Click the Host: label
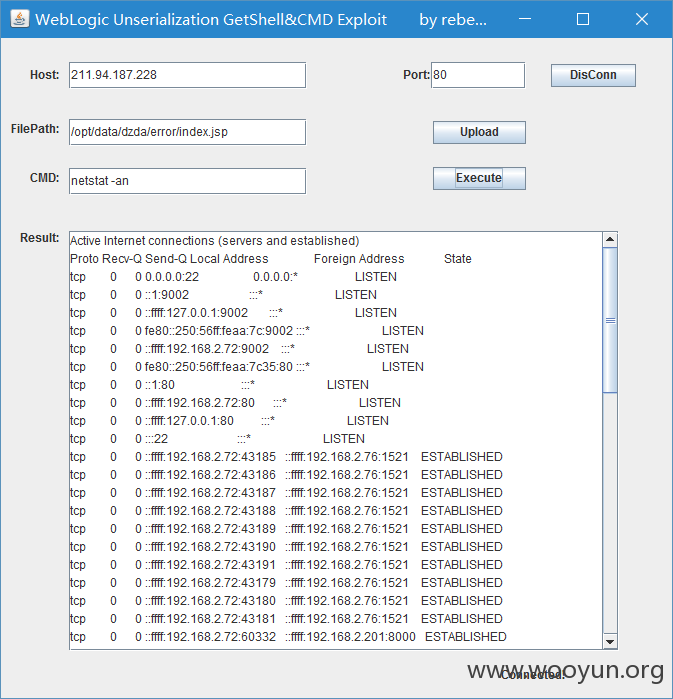 point(45,75)
